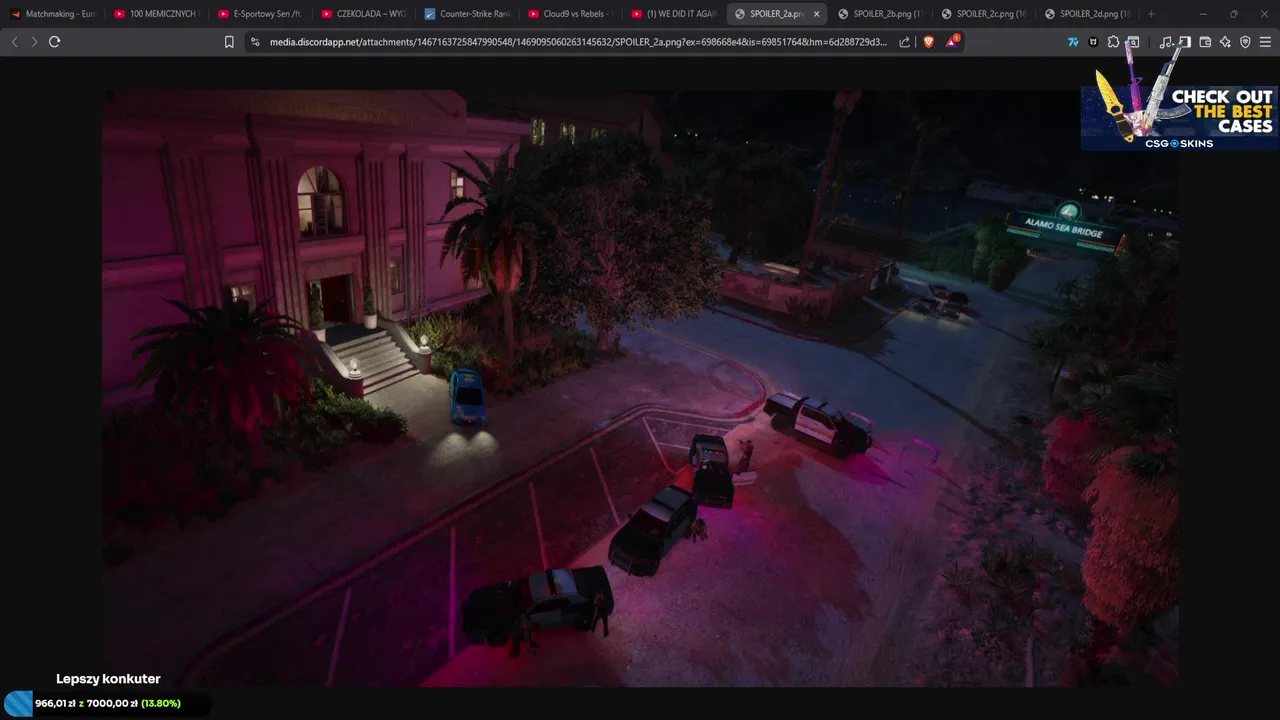Click the blue striped goal icon

18,703
